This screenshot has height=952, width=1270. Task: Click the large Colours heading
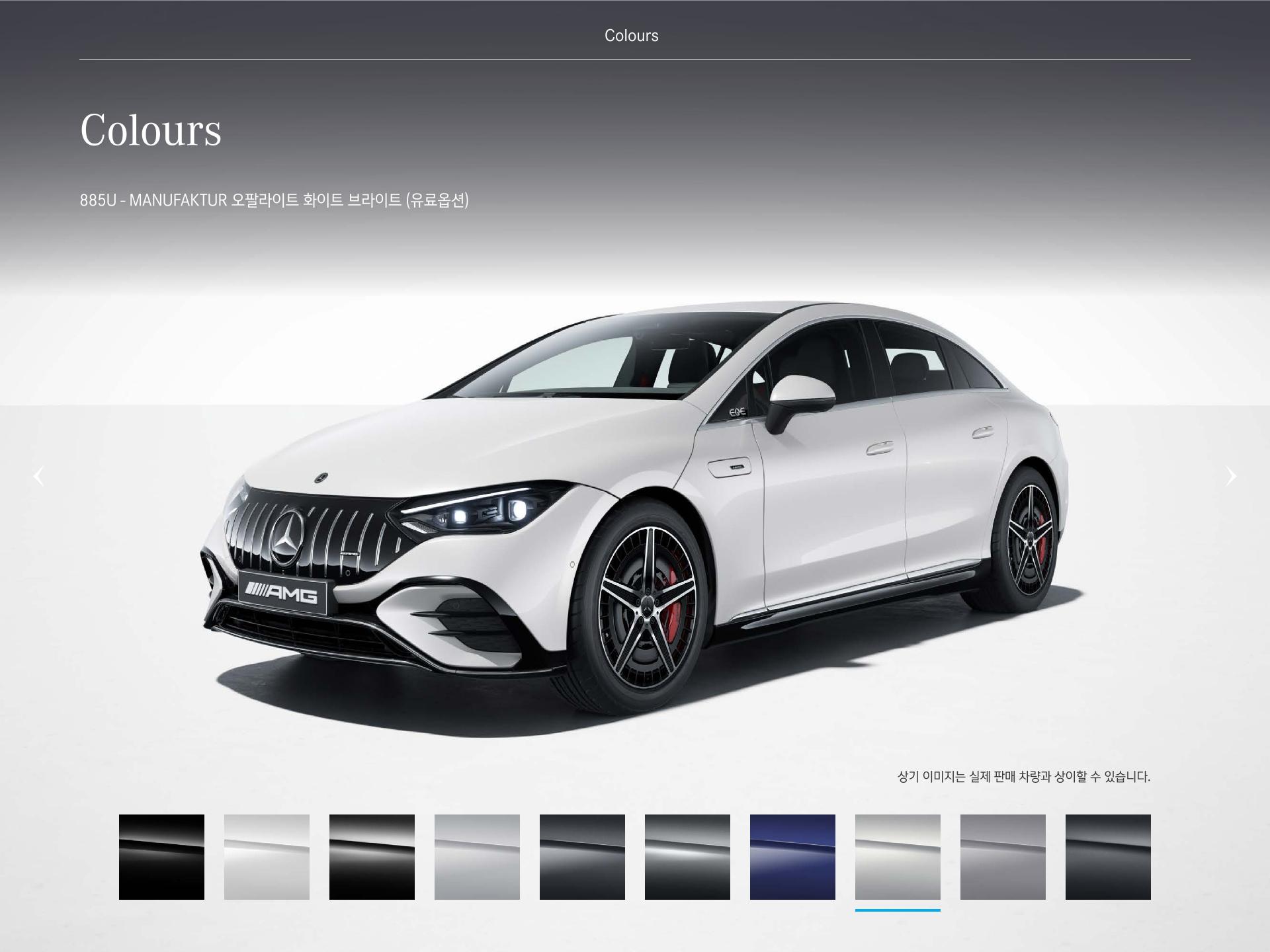(x=151, y=130)
